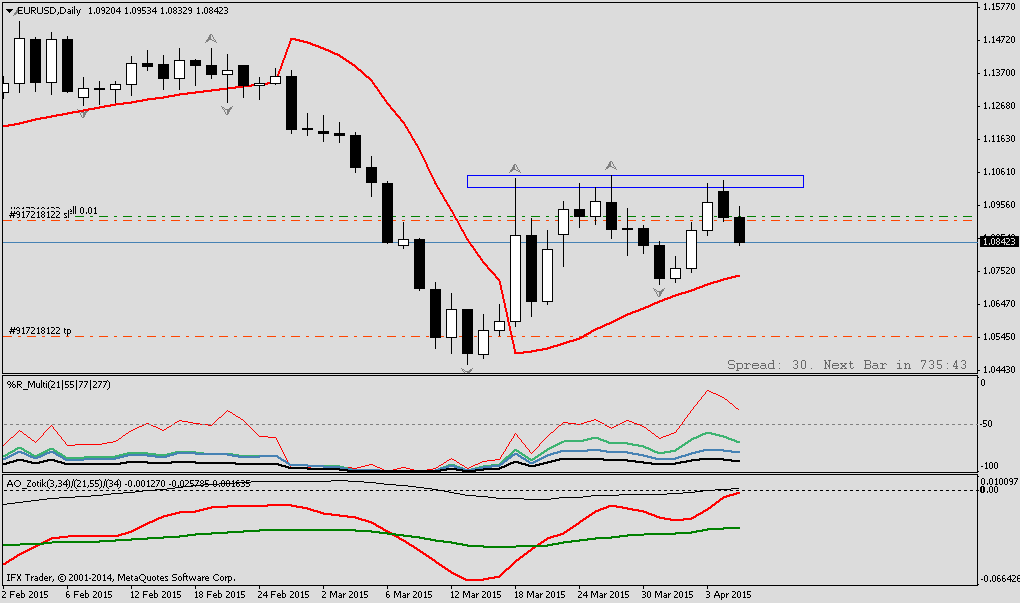
Task: Click the 1.15770 price scale label
Action: pyautogui.click(x=999, y=7)
